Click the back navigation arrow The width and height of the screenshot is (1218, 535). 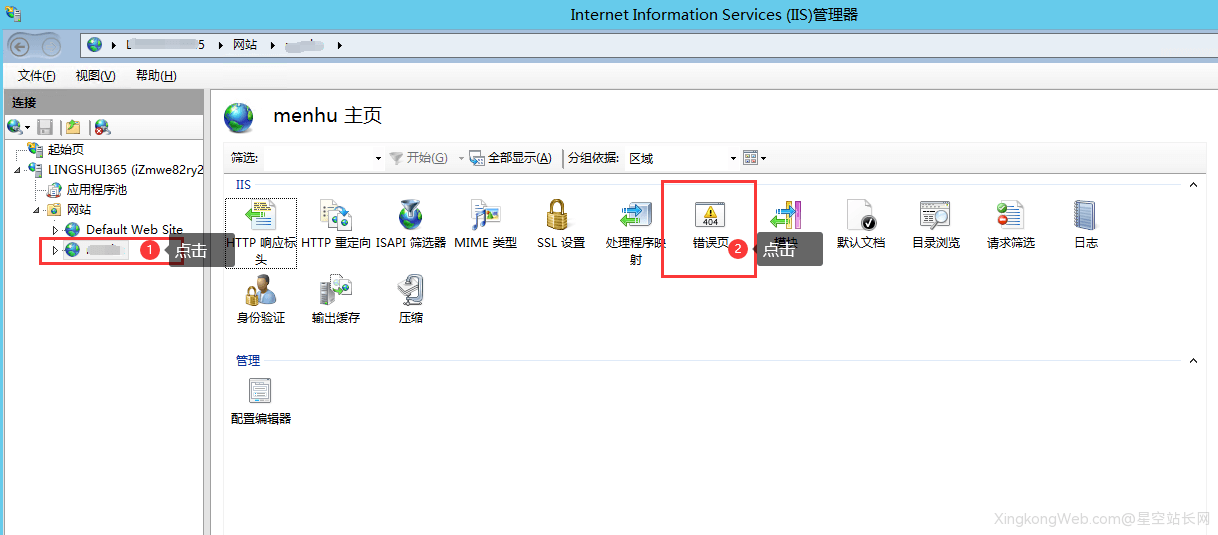pyautogui.click(x=21, y=45)
